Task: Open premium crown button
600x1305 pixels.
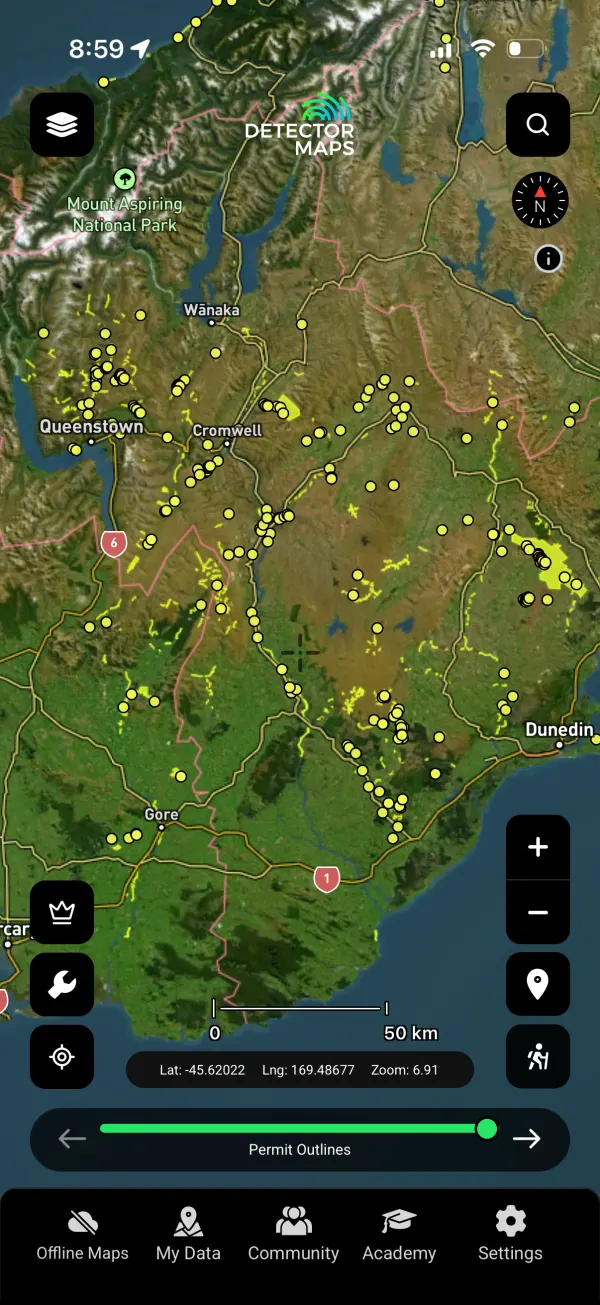Action: click(62, 913)
